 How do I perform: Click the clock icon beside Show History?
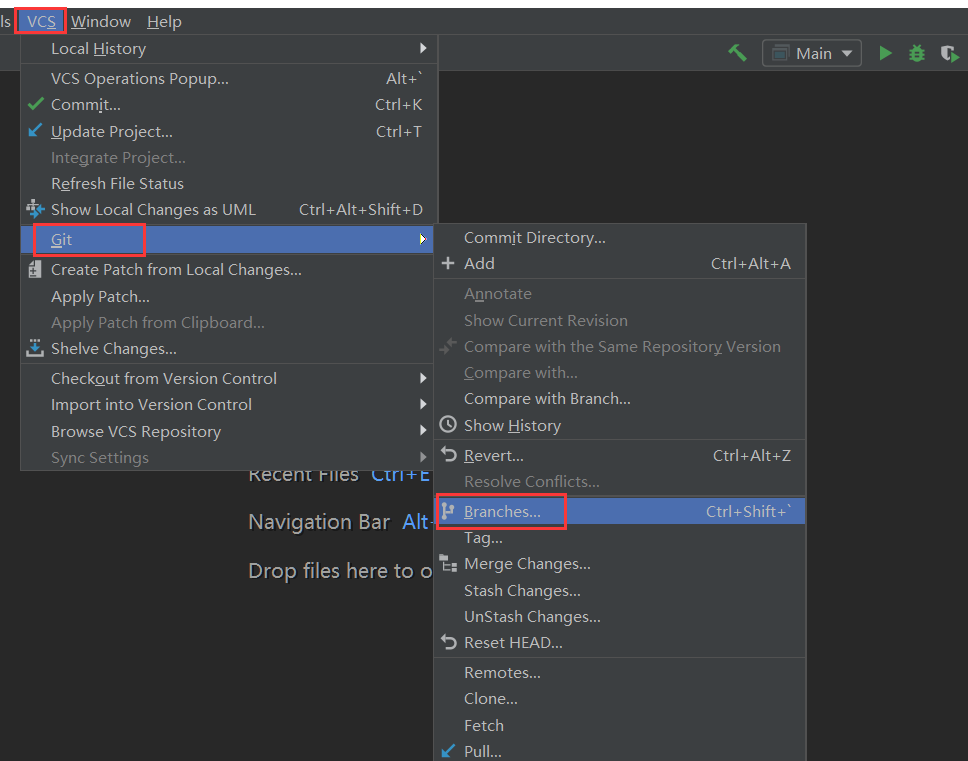point(448,425)
